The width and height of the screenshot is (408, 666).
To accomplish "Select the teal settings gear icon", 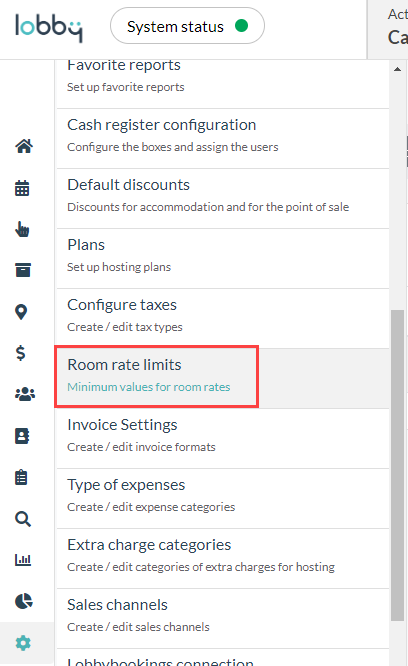I will 23,643.
